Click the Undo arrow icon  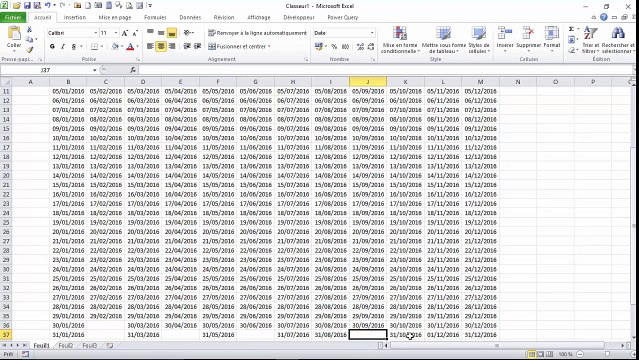(47, 6)
